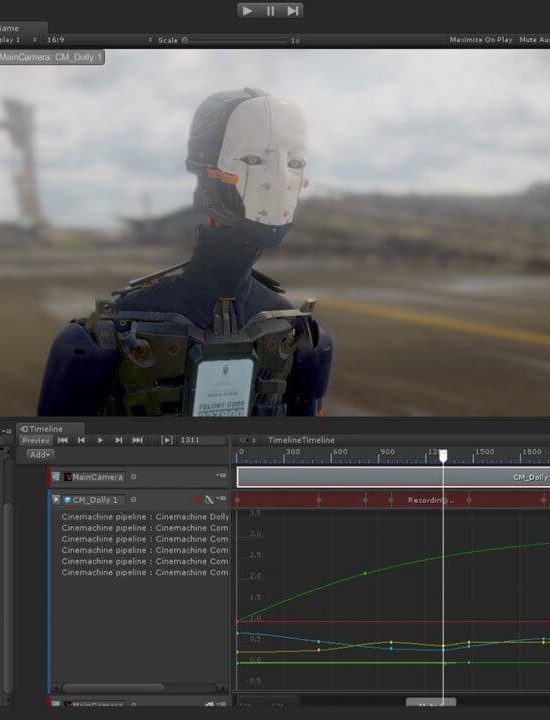Screen dimensions: 550x720
Task: Open the 16:9 aspect ratio dropdown
Action: point(99,40)
